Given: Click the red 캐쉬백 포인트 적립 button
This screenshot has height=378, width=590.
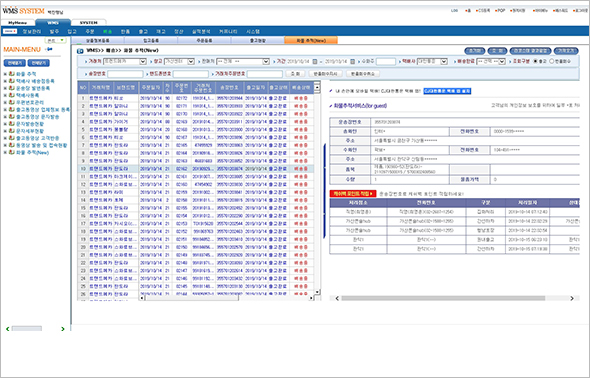Looking at the screenshot, I should tap(353, 194).
